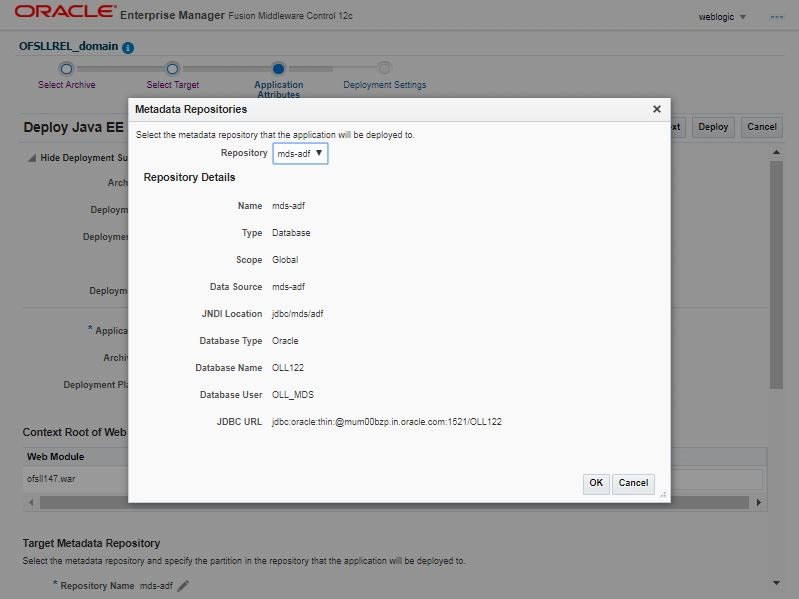Click the Database User value OLL_MDS
Screen dimensions: 799x599
[x=293, y=395]
